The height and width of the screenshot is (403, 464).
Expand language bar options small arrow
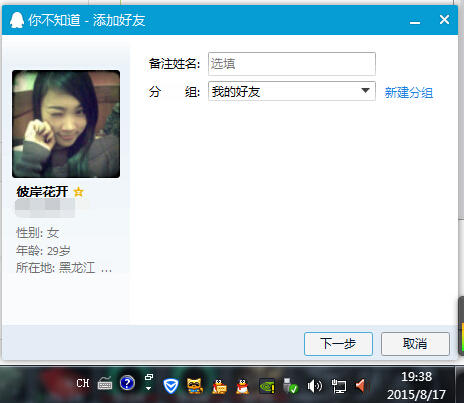click(149, 388)
